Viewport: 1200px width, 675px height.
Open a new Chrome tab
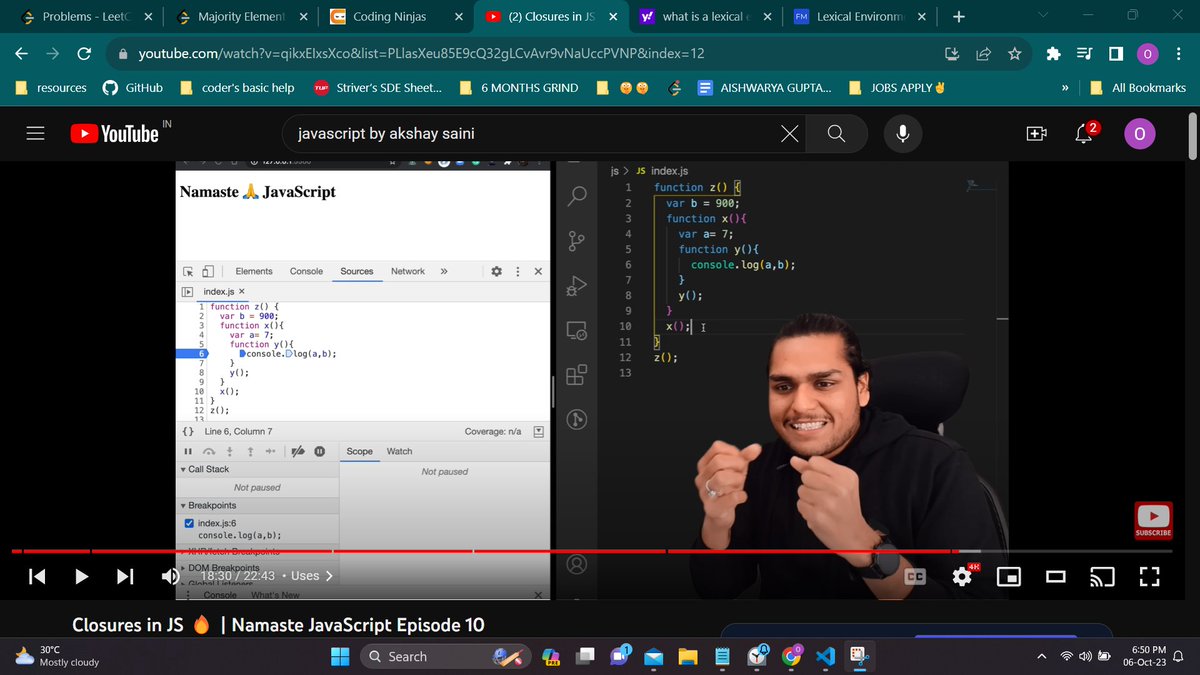coord(958,17)
